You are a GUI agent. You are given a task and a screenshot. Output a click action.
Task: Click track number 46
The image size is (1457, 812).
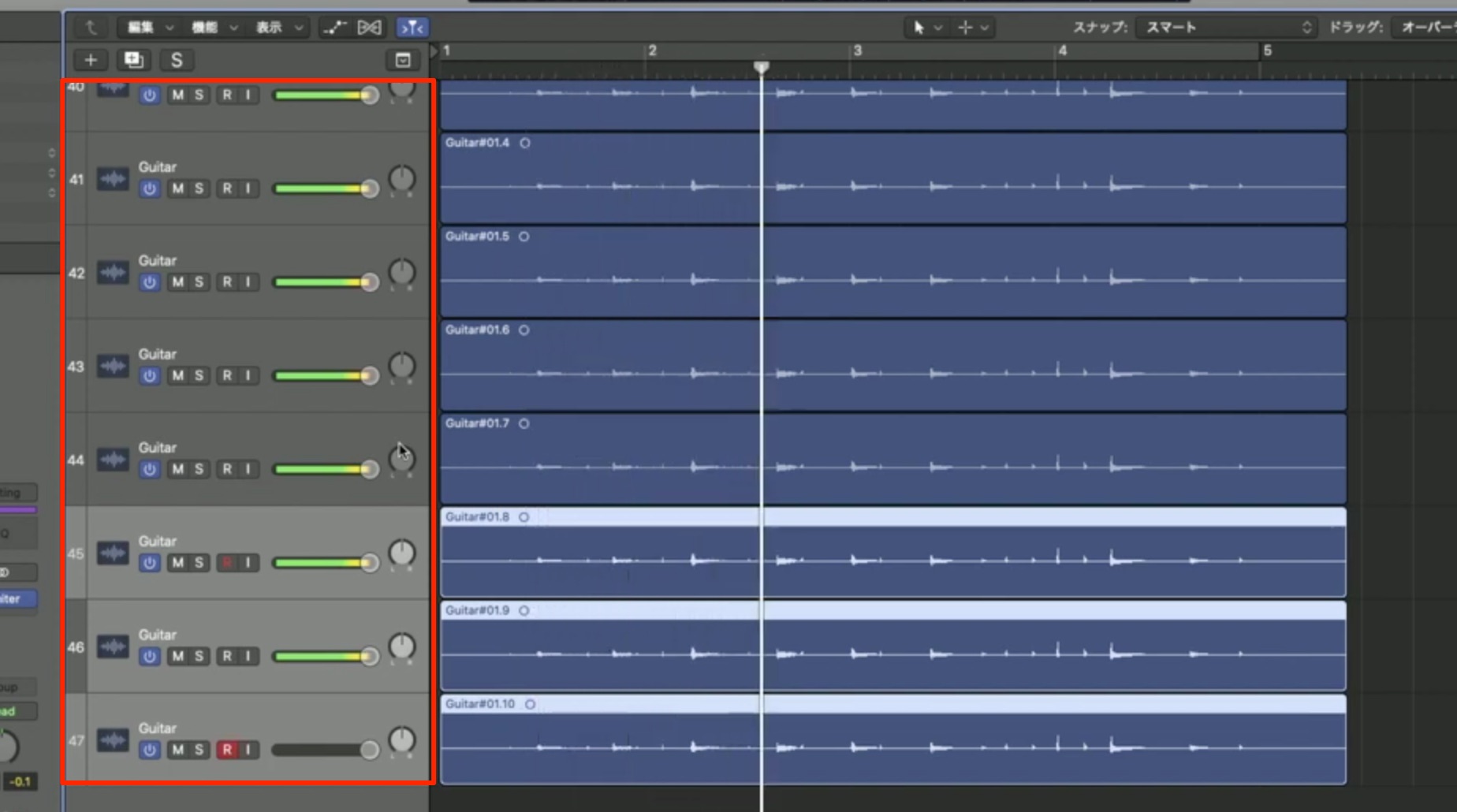coord(76,647)
